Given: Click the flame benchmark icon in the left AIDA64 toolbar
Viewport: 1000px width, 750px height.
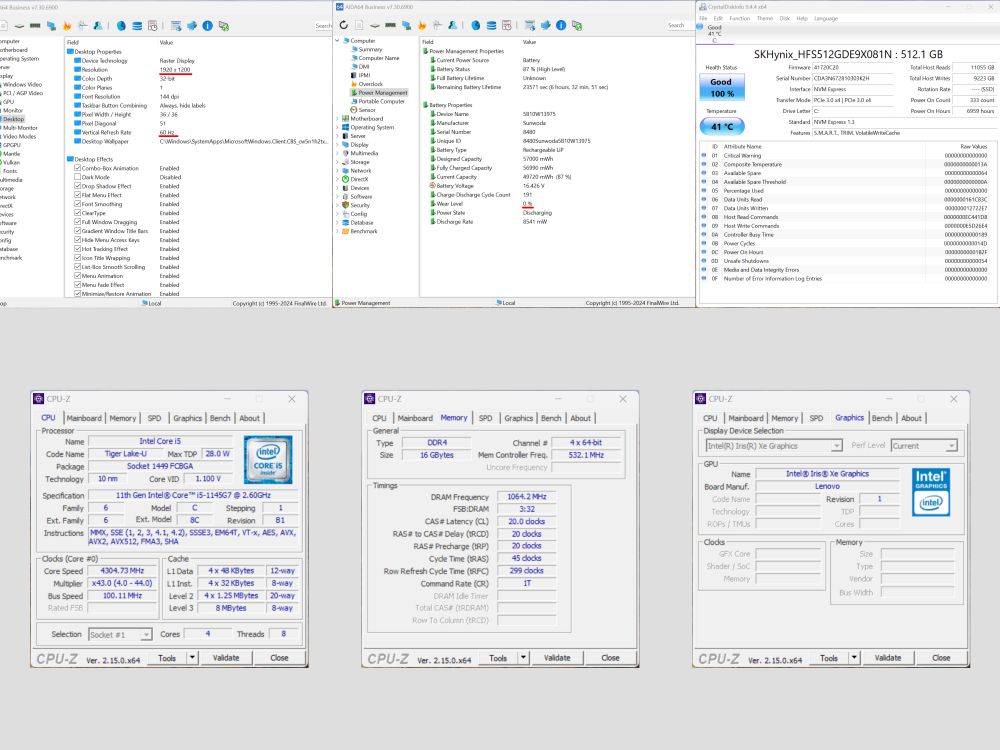Looking at the screenshot, I should pyautogui.click(x=66, y=24).
